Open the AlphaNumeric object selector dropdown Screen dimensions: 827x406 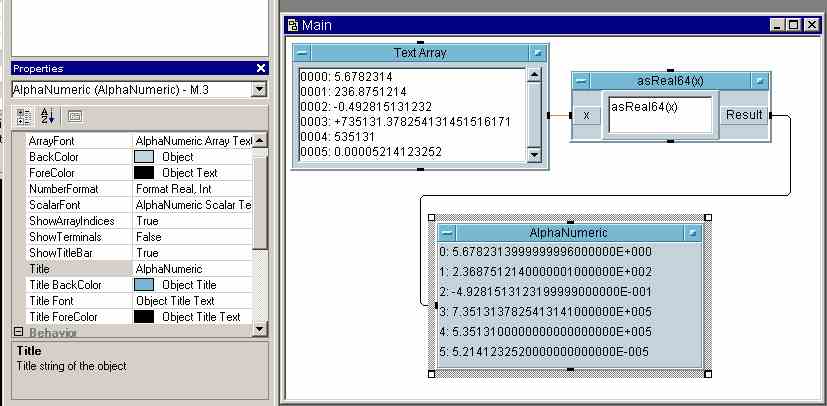tap(259, 90)
